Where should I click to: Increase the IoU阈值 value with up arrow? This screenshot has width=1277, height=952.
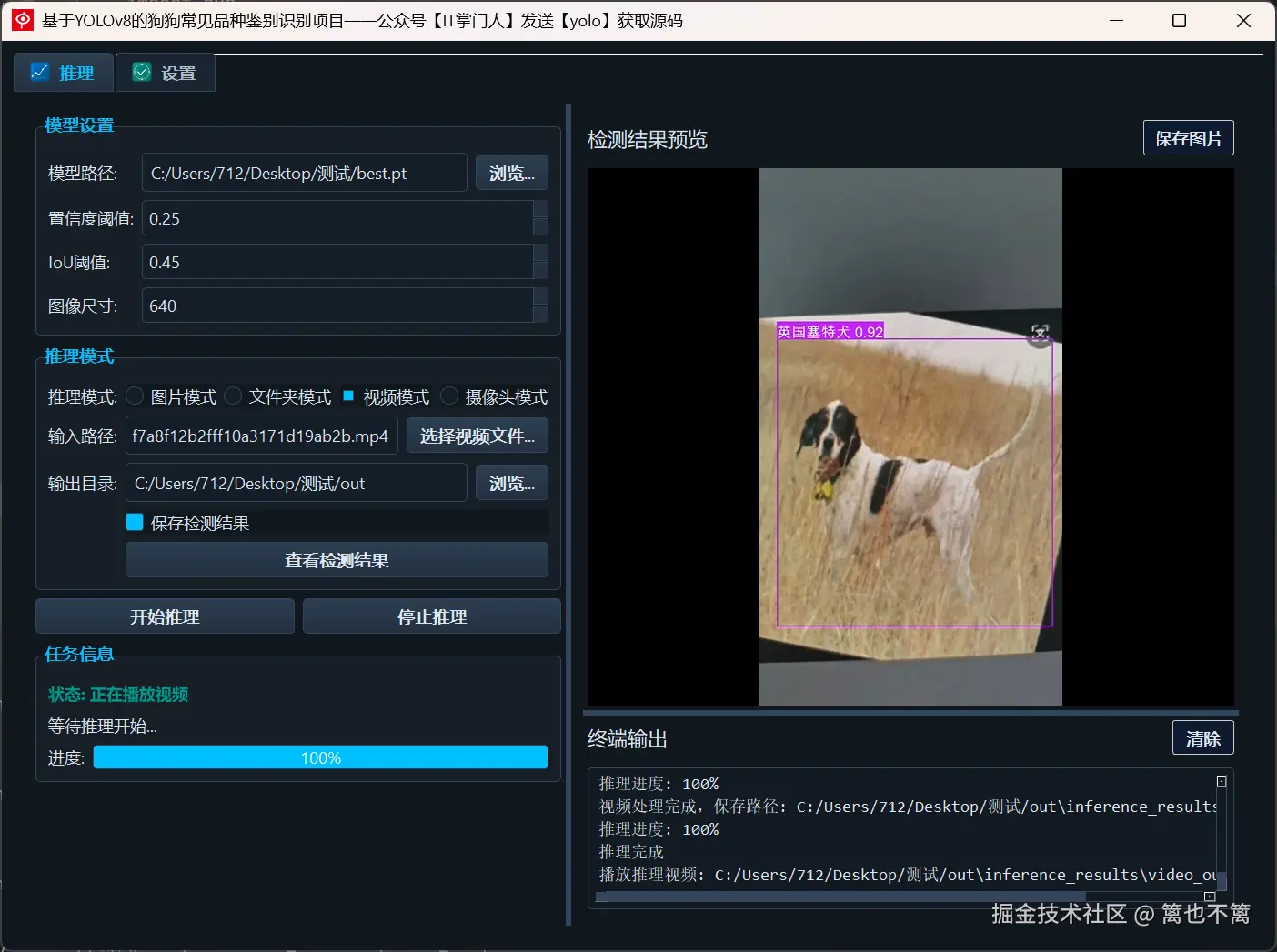[540, 253]
